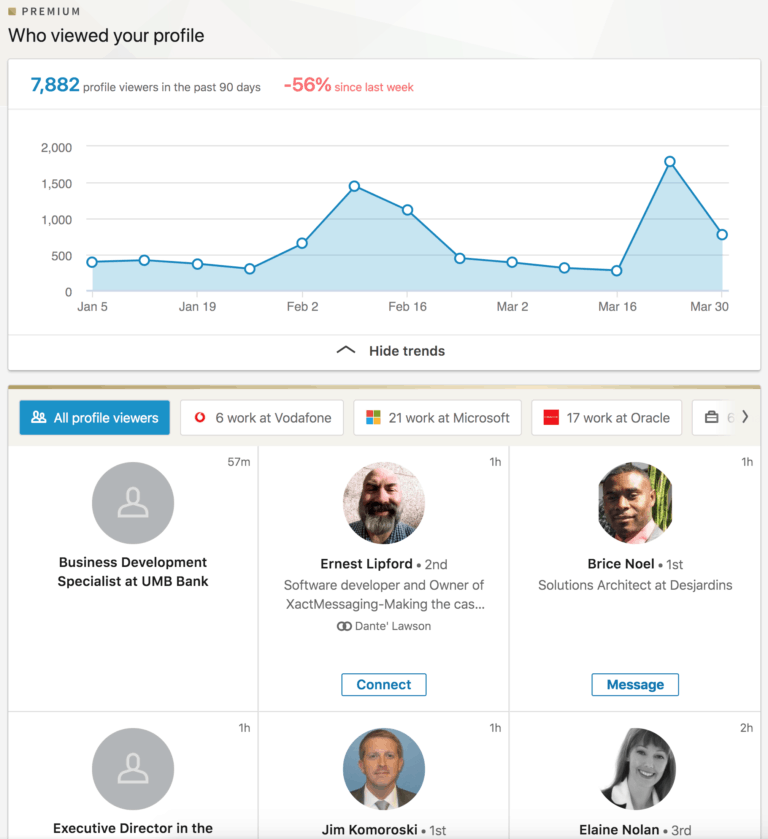Click mutual connection rings icon
Image resolution: width=768 pixels, height=839 pixels.
click(x=344, y=626)
